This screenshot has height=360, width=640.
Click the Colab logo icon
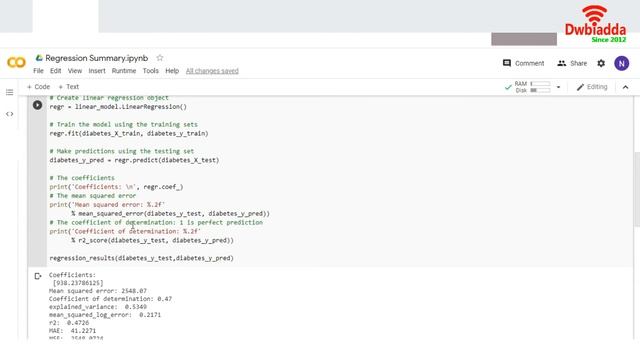coord(16,62)
